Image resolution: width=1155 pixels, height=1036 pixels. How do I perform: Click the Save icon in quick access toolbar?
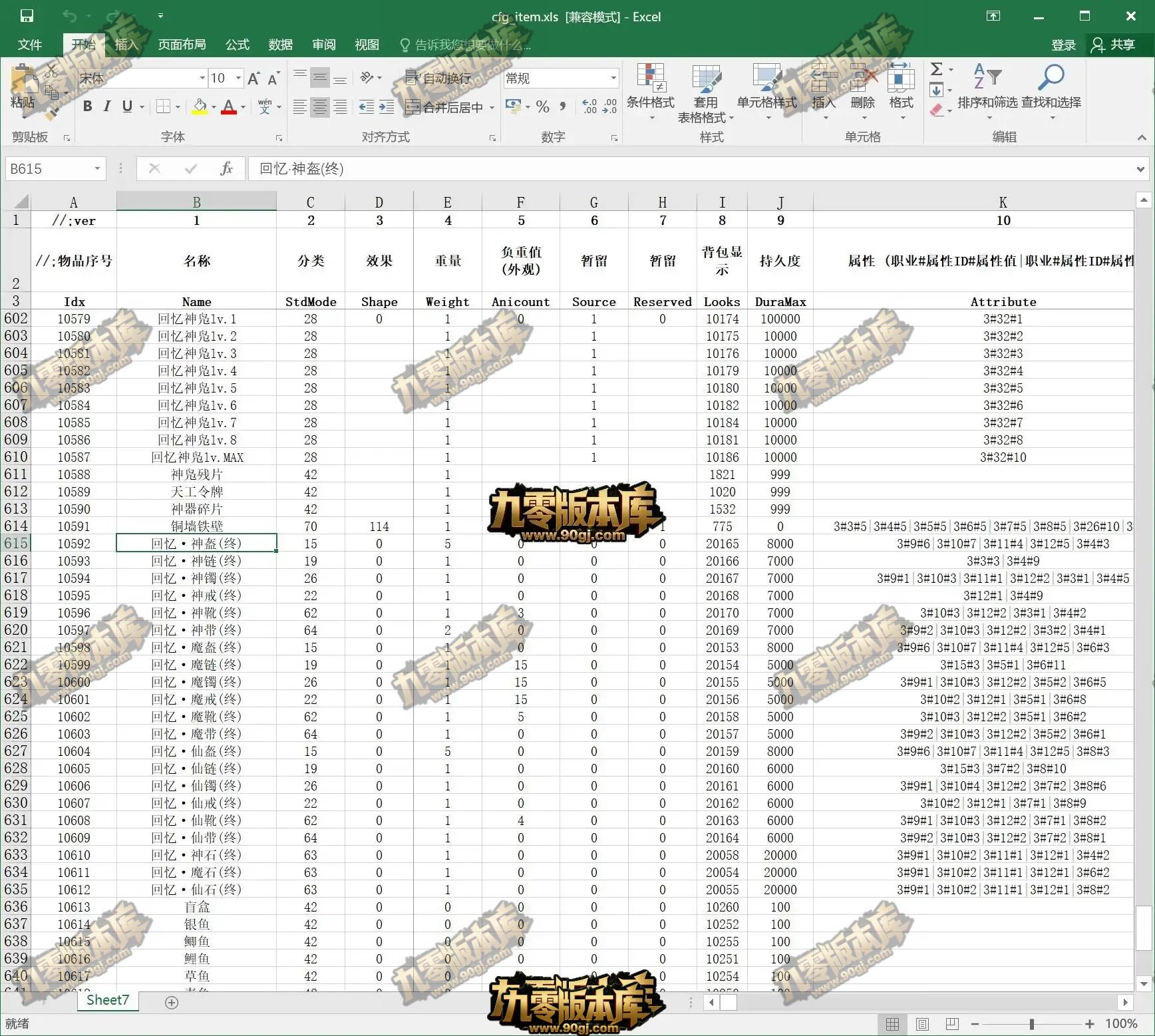[x=27, y=16]
